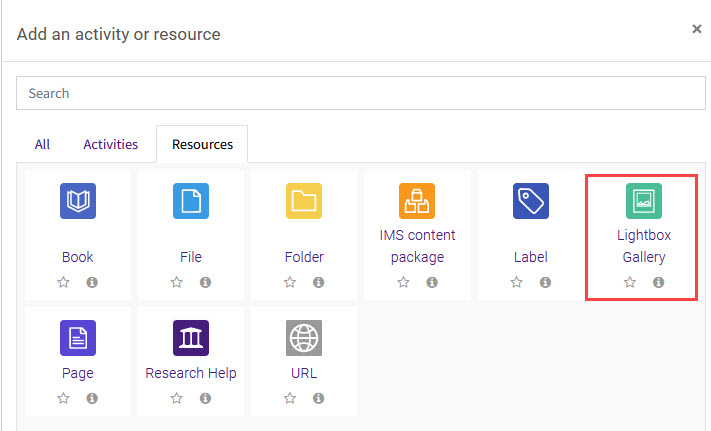Open the URL text link
The height and width of the screenshot is (431, 711).
(304, 373)
